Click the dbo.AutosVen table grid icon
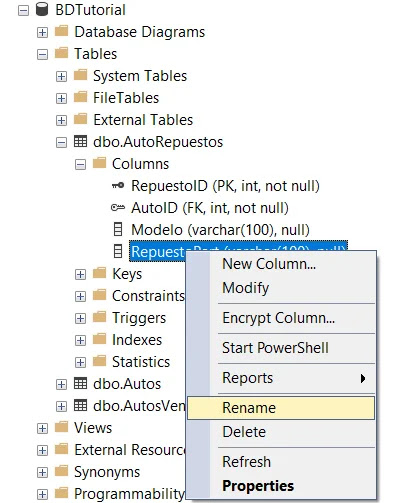Image resolution: width=412 pixels, height=503 pixels. pyautogui.click(x=80, y=406)
